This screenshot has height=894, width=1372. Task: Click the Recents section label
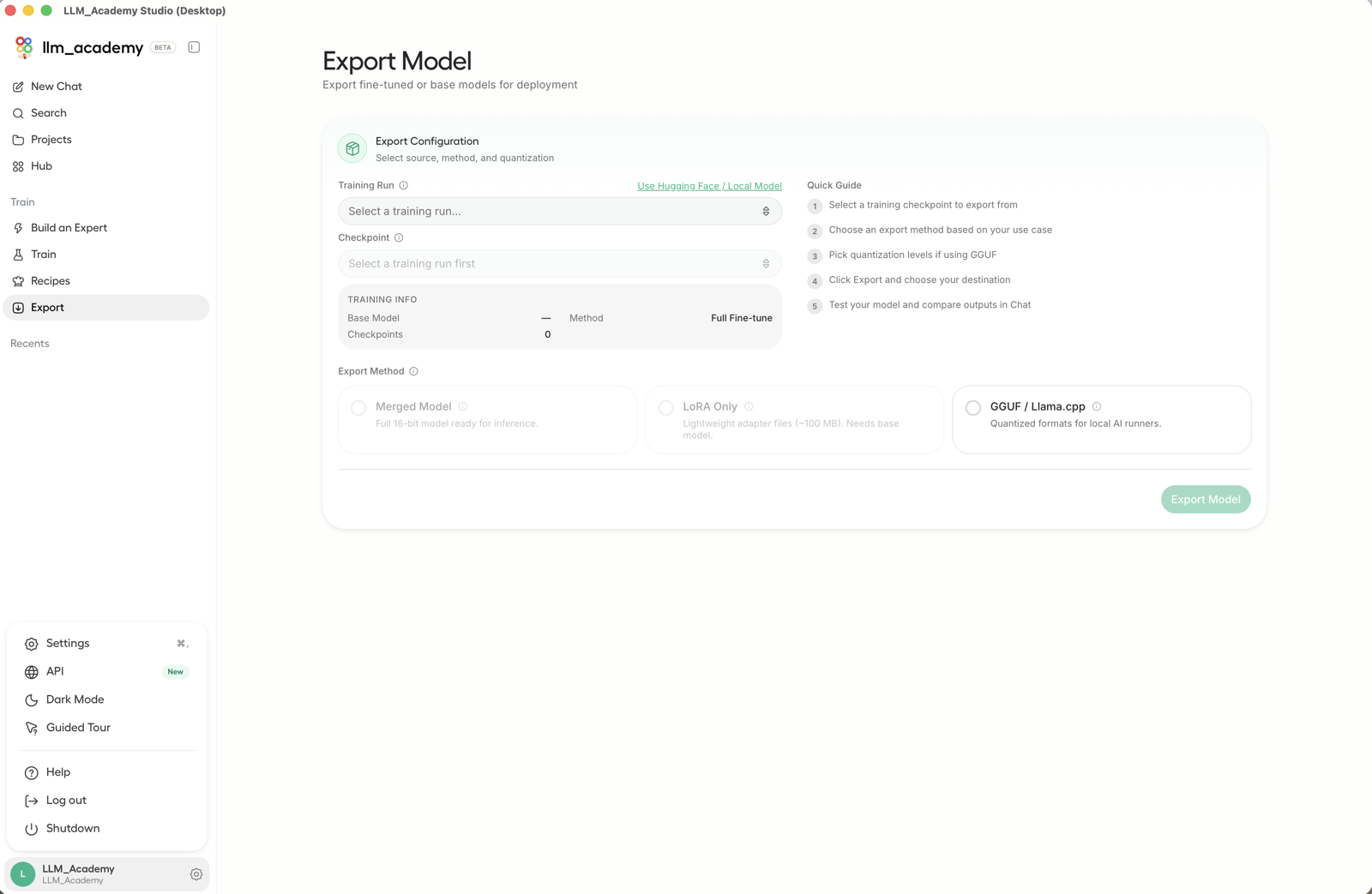coord(30,344)
